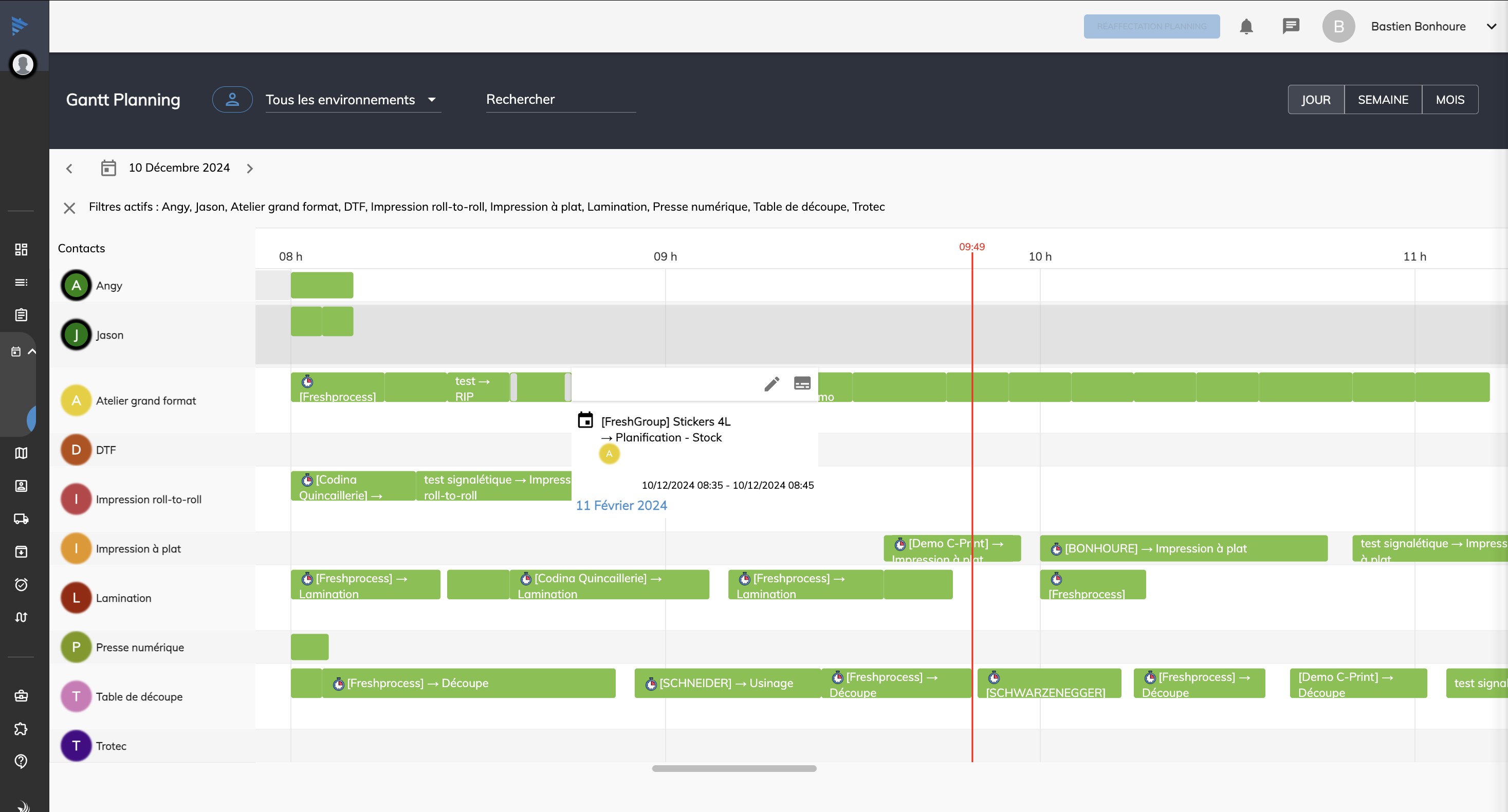The image size is (1508, 812).
Task: Open the calendar date picker icon
Action: pyautogui.click(x=108, y=168)
